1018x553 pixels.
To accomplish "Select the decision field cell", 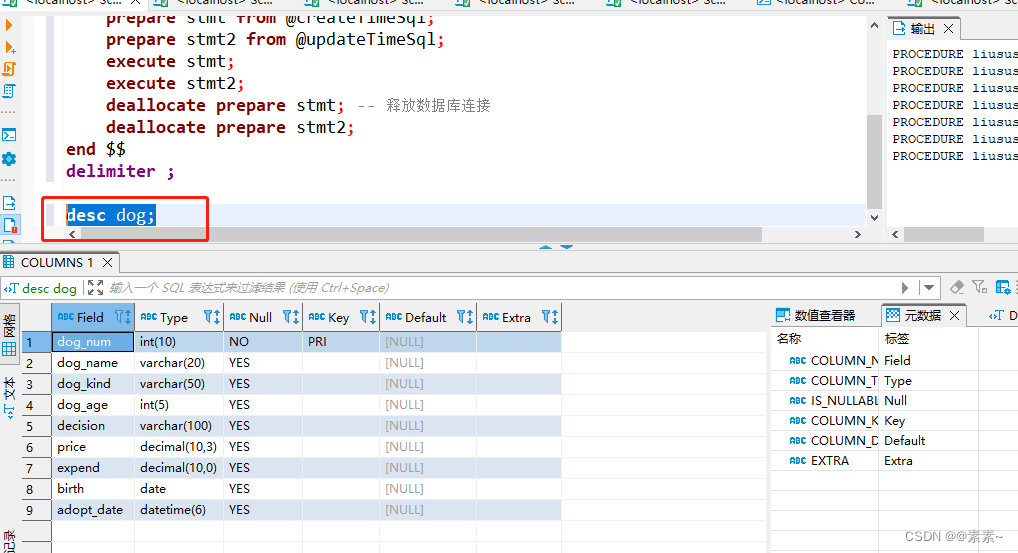I will [x=93, y=426].
